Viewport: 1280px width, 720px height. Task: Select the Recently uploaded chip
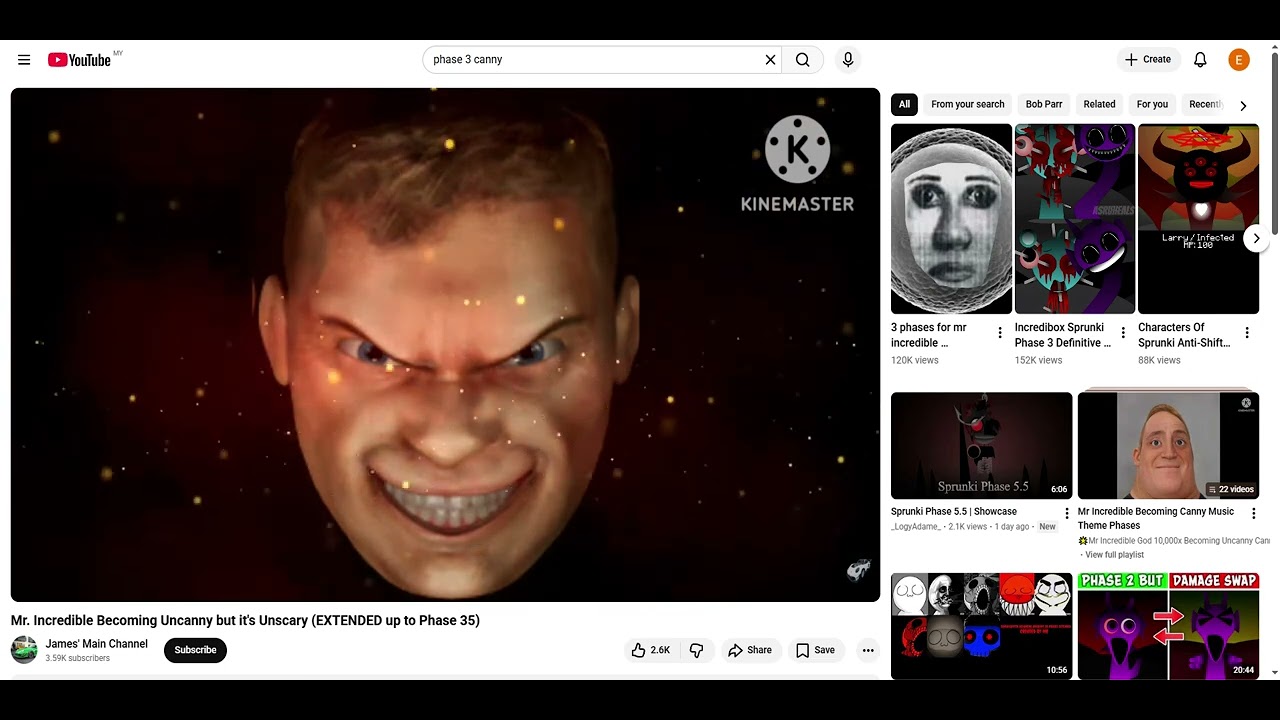click(x=1206, y=104)
